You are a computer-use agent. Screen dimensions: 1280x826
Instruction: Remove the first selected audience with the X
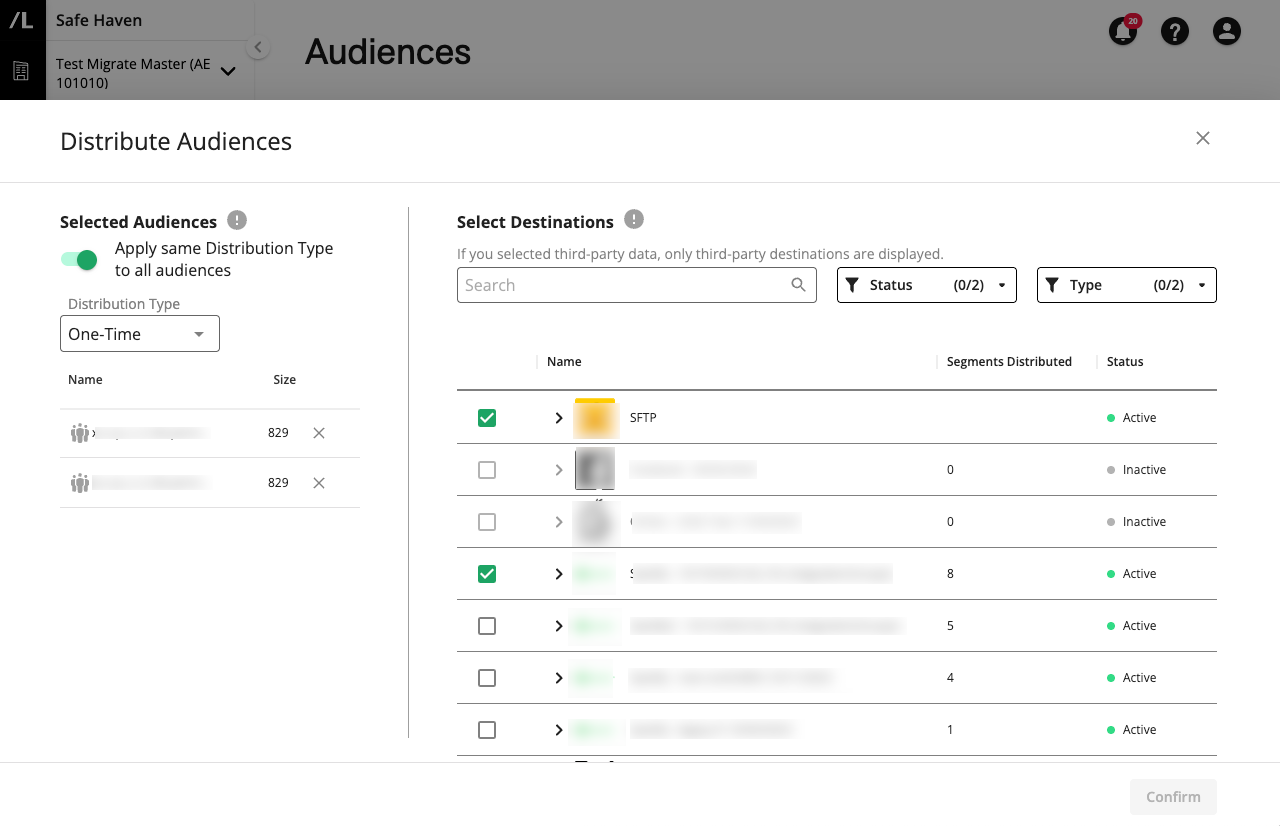(318, 433)
